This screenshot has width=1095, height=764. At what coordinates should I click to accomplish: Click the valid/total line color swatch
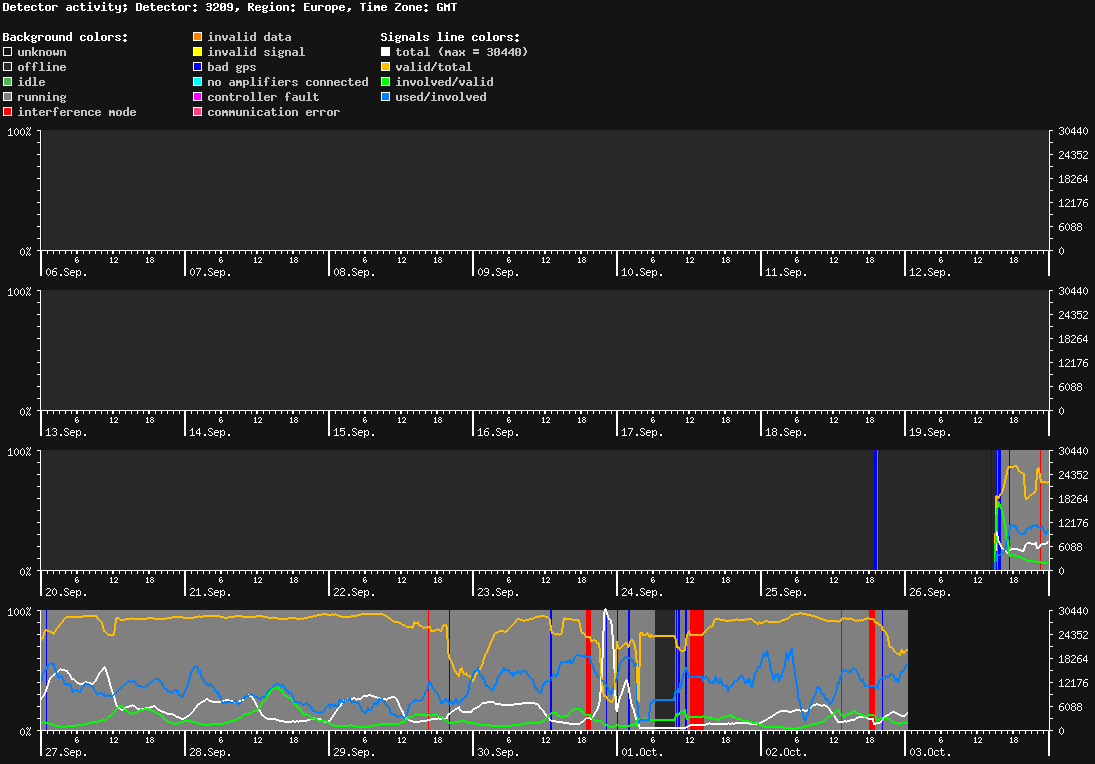point(385,67)
